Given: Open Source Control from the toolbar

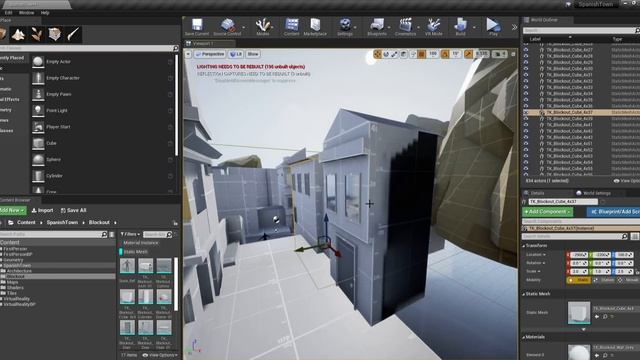Looking at the screenshot, I should 227,27.
